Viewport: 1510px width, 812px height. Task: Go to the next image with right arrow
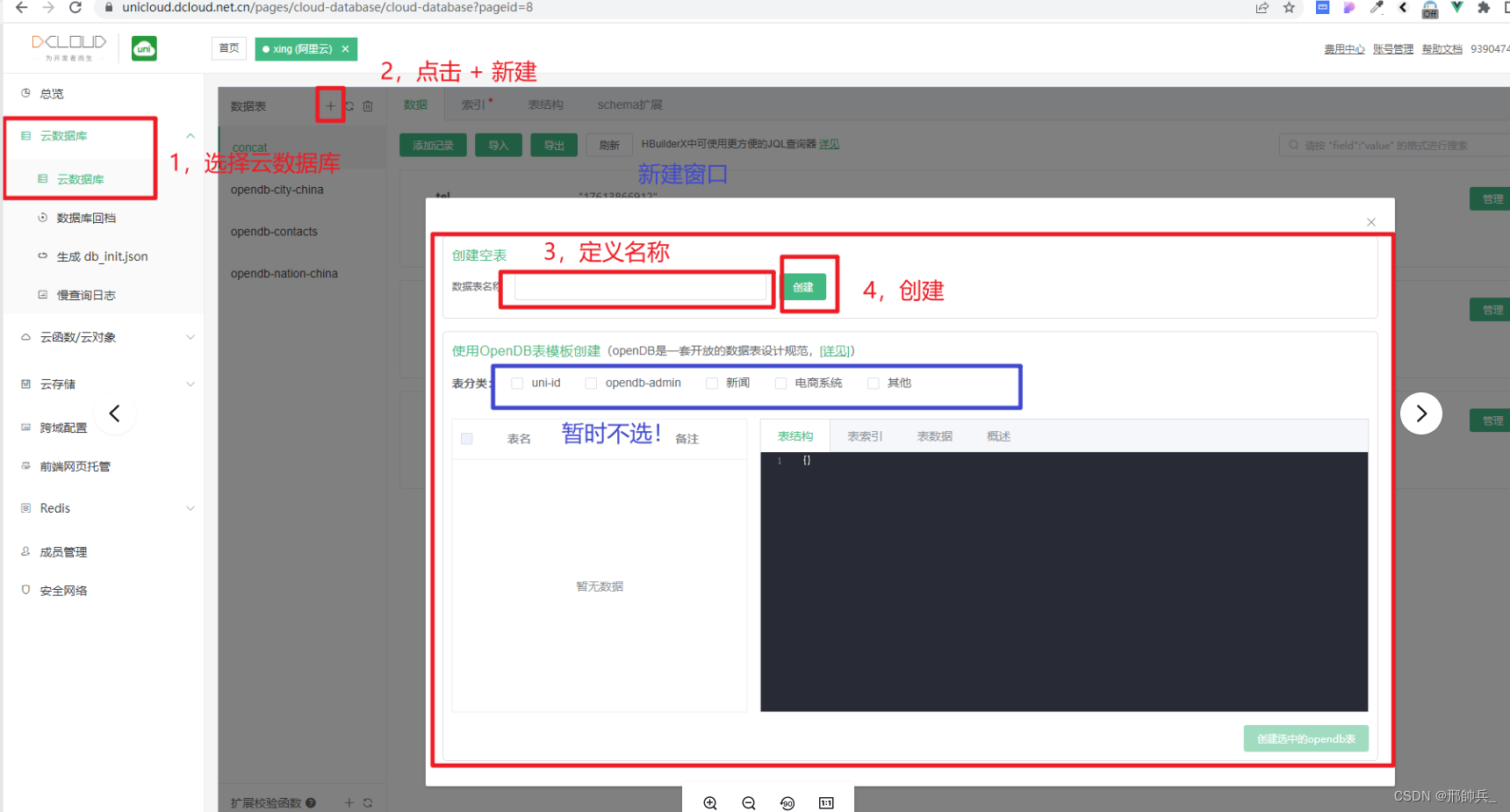[x=1421, y=413]
